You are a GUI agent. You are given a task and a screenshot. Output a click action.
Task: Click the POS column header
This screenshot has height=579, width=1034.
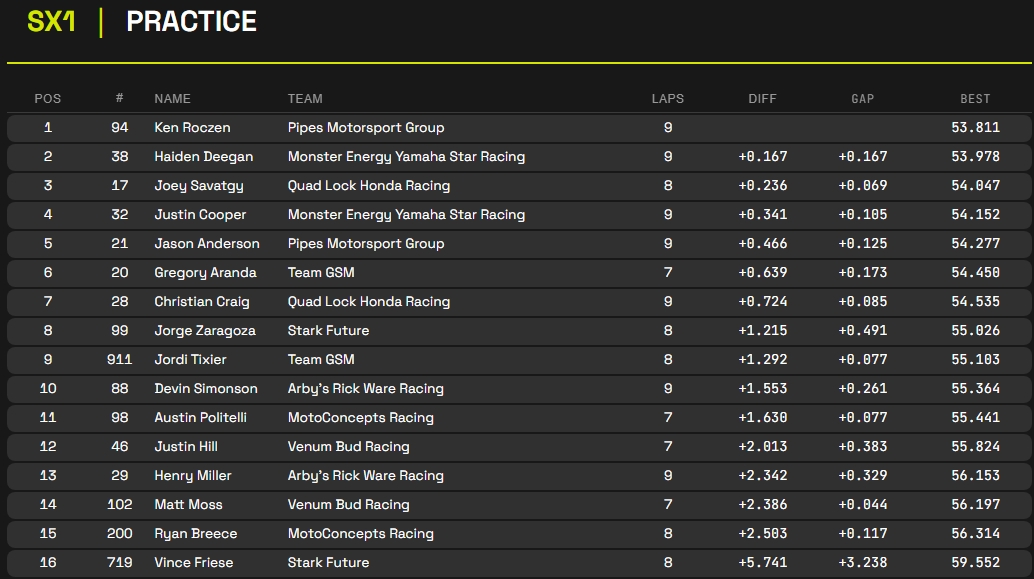[48, 98]
